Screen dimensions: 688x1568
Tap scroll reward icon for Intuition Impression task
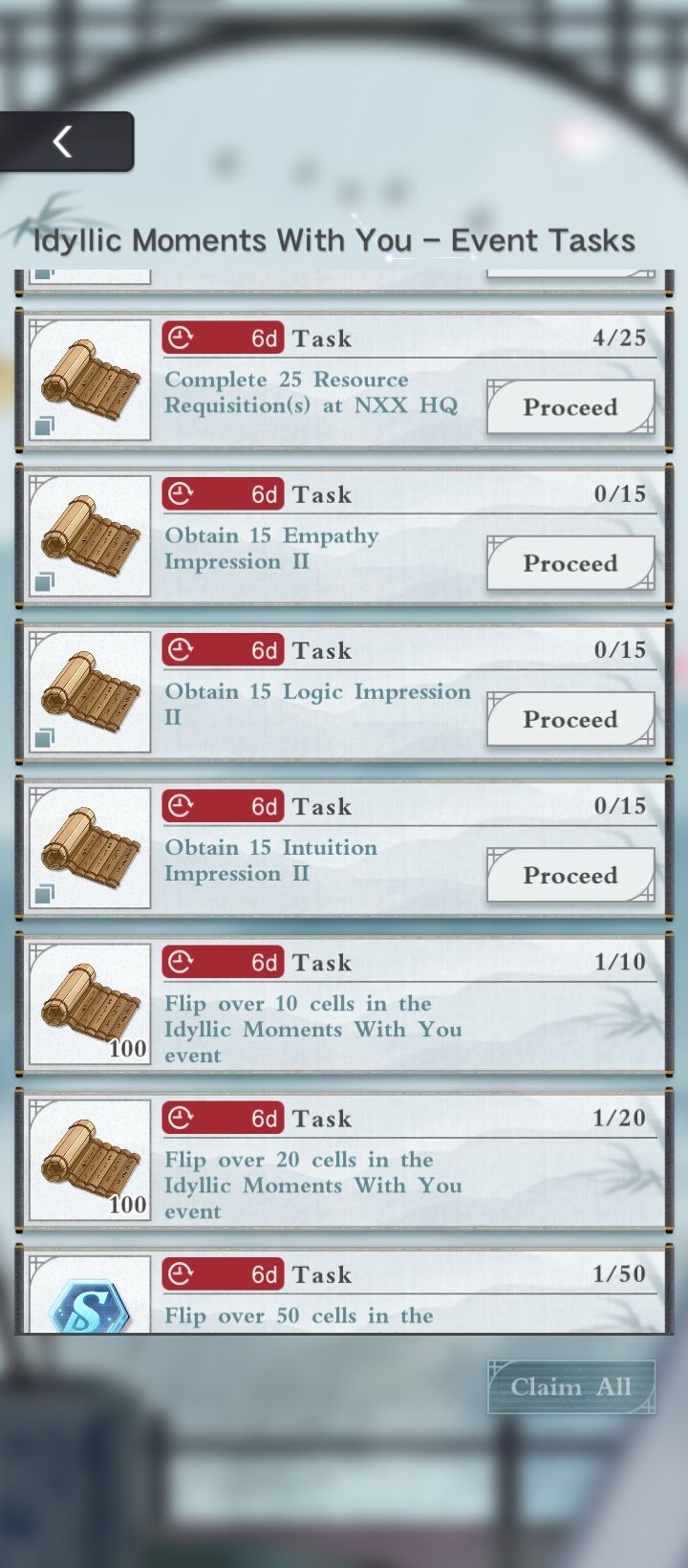coord(90,847)
